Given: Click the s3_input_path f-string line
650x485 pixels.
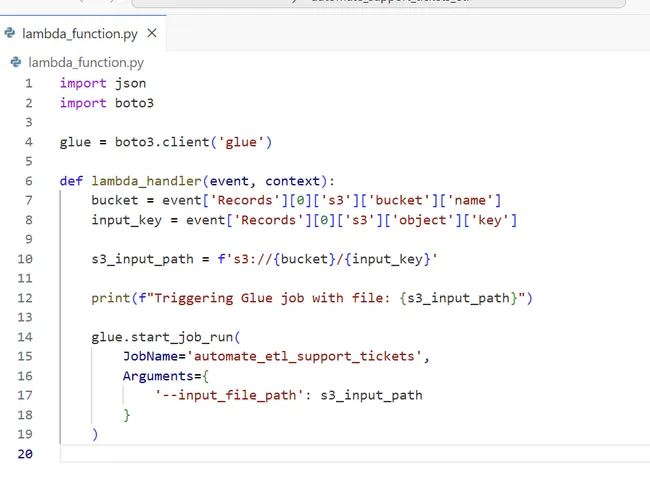Looking at the screenshot, I should click(264, 259).
